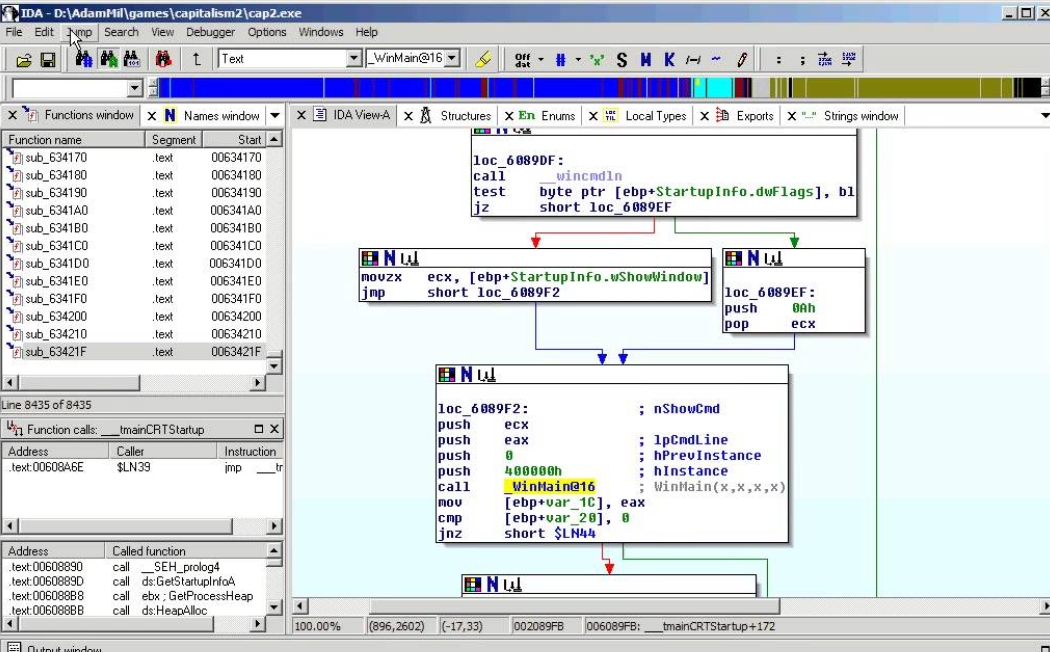Click the yellow highlighter icon in toolbar
Image resolution: width=1050 pixels, height=652 pixels.
tap(484, 60)
